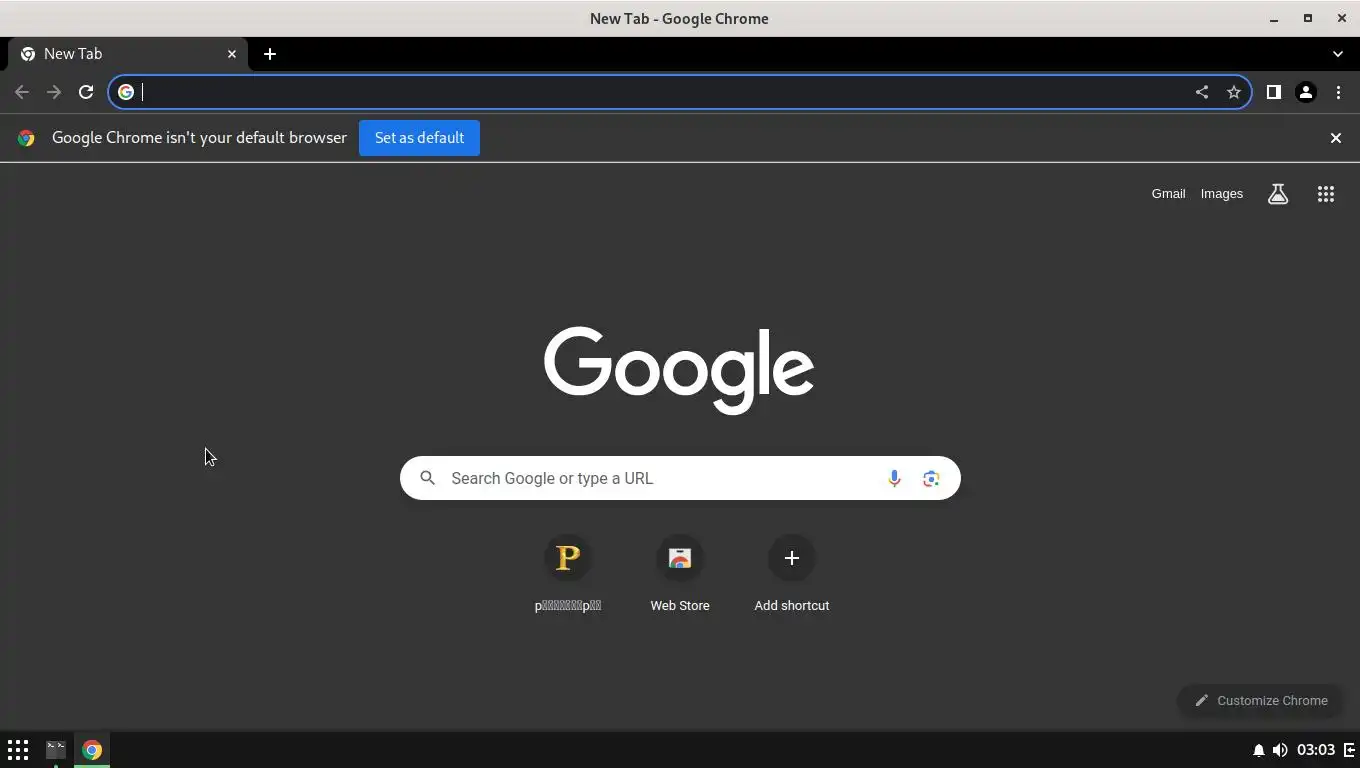Open the Web Store shortcut
This screenshot has width=1360, height=768.
(x=680, y=558)
